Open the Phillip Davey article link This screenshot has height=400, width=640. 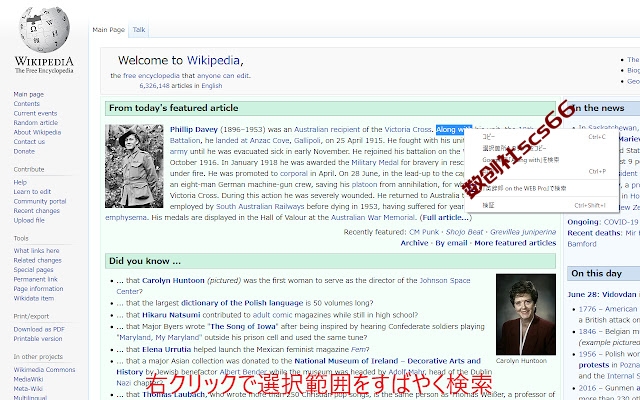tap(194, 129)
